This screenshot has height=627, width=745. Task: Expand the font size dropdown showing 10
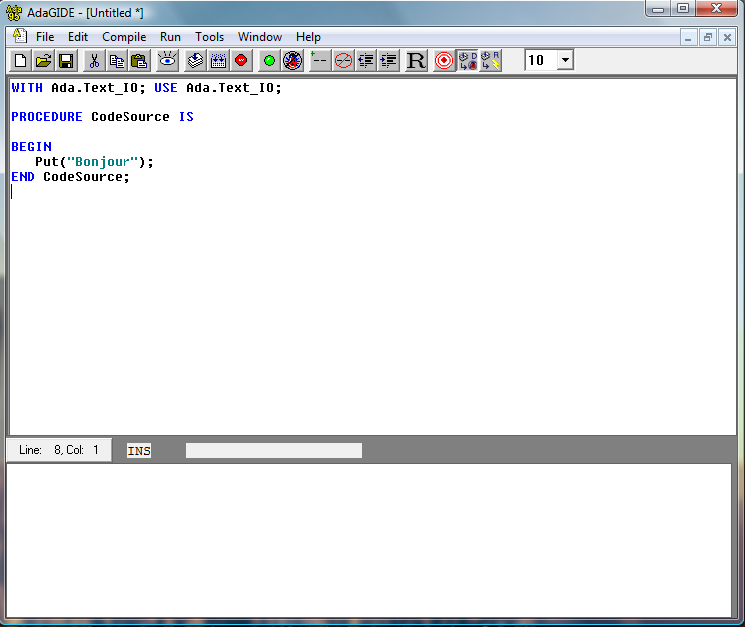click(x=565, y=60)
